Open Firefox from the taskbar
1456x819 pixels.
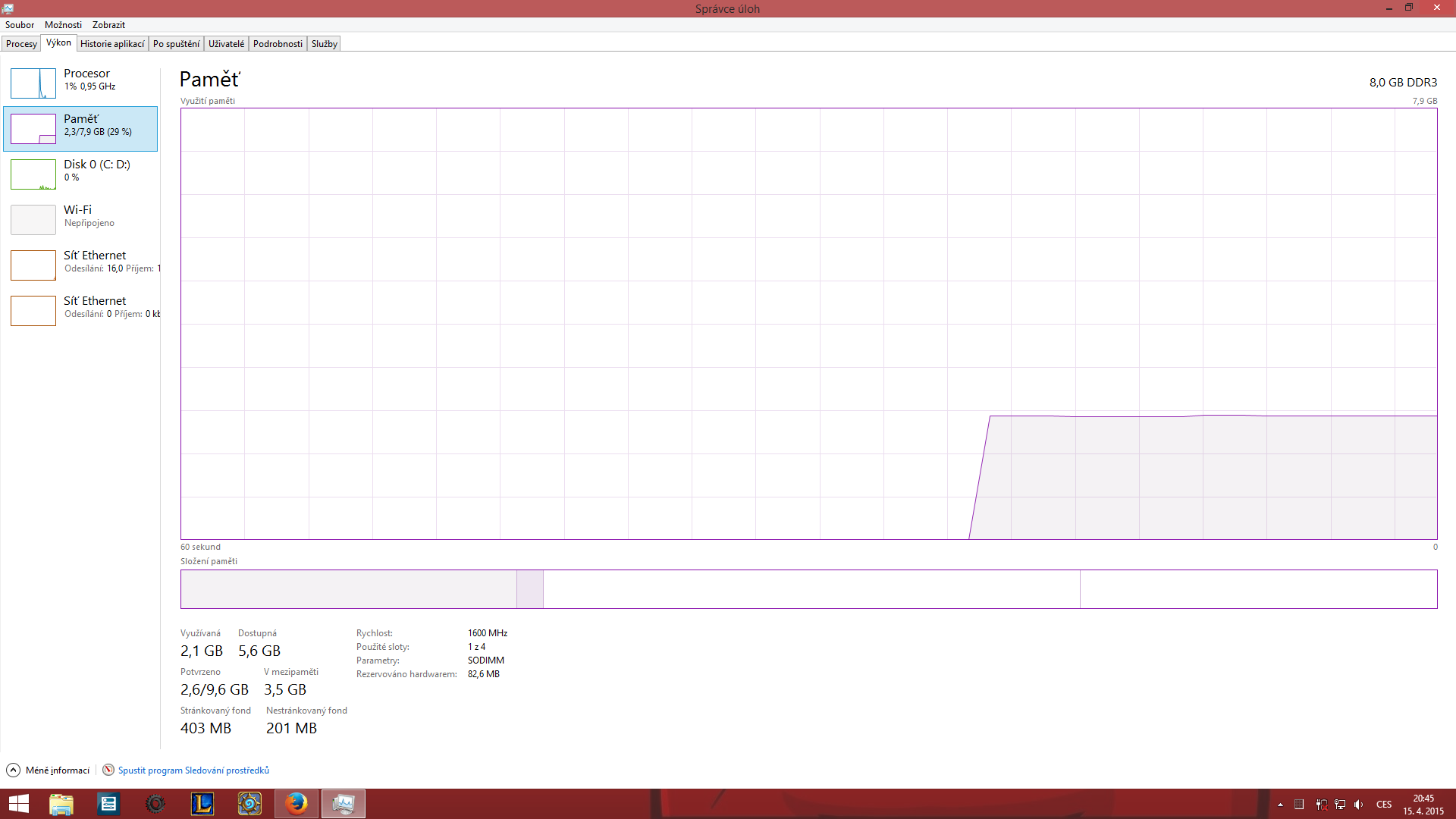pyautogui.click(x=297, y=803)
